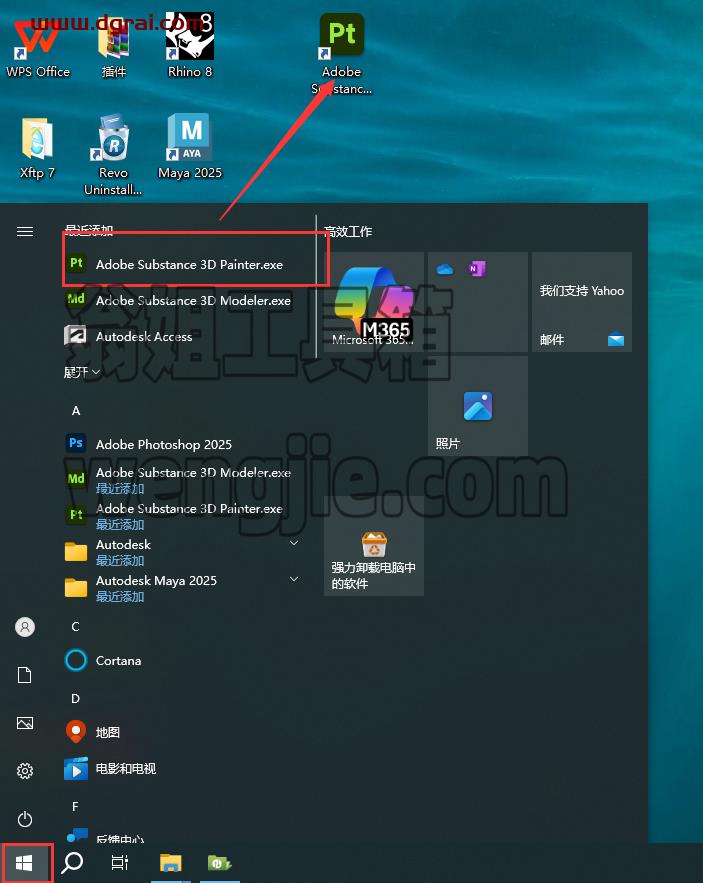Open the Power options icon
Screen dimensions: 703x883
tap(25, 818)
